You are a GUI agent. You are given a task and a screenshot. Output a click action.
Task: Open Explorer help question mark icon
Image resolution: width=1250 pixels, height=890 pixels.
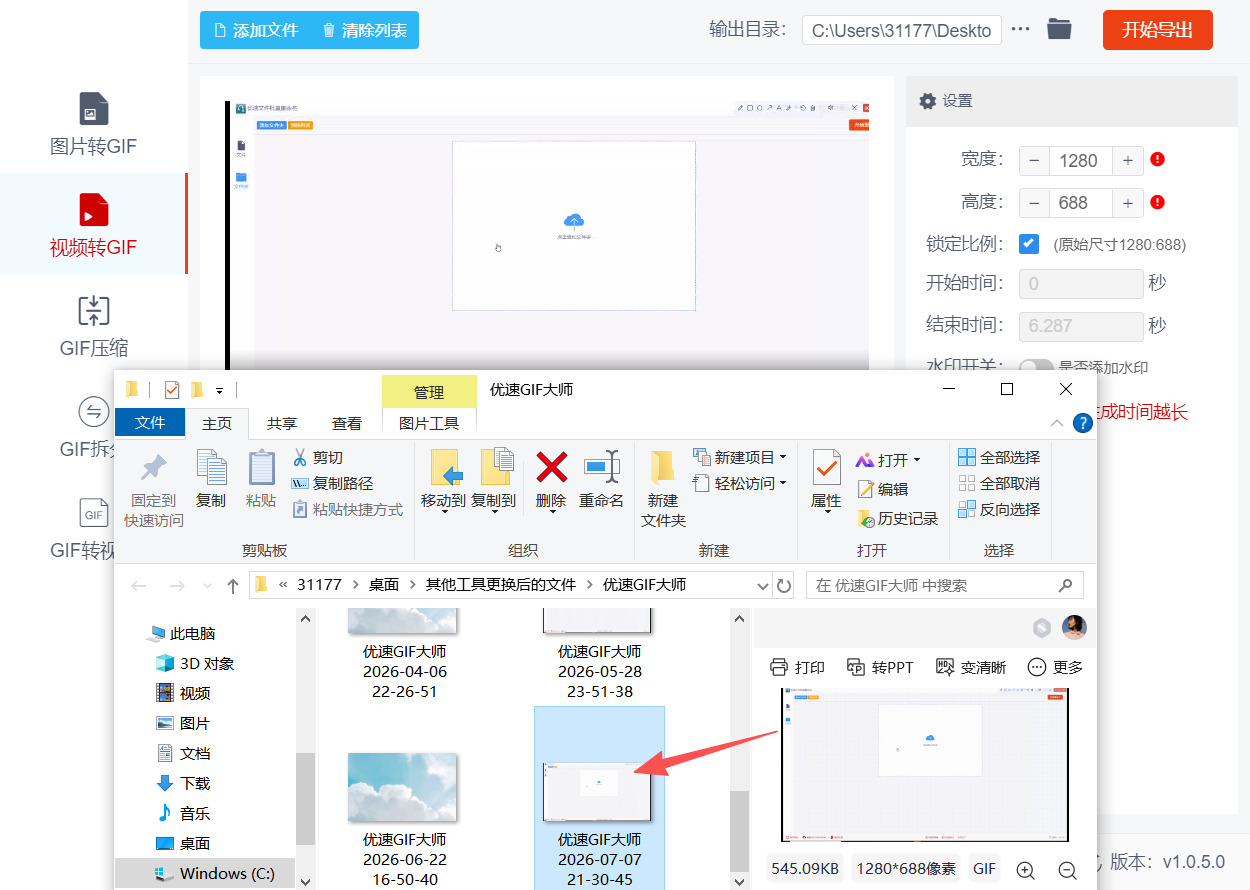(1082, 423)
